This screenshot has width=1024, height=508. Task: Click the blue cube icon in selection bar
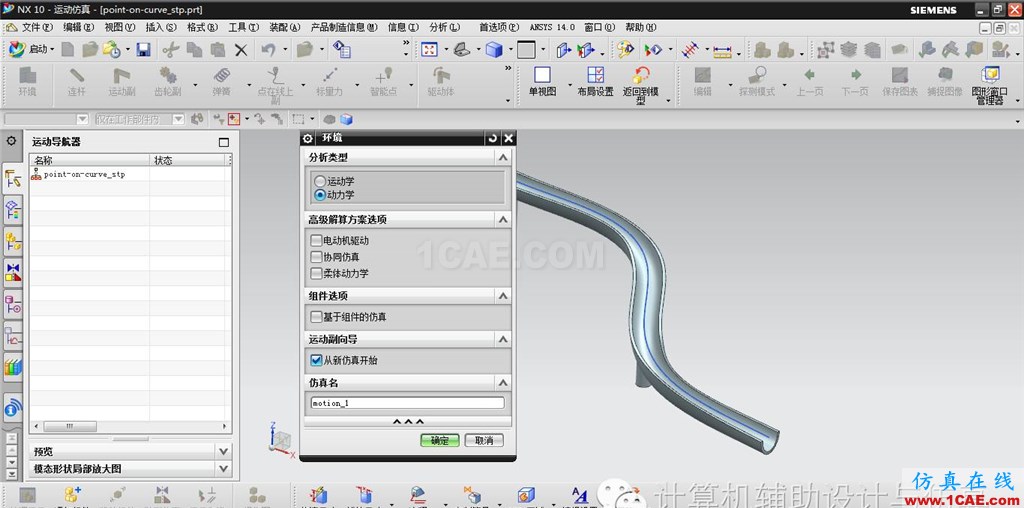(346, 119)
